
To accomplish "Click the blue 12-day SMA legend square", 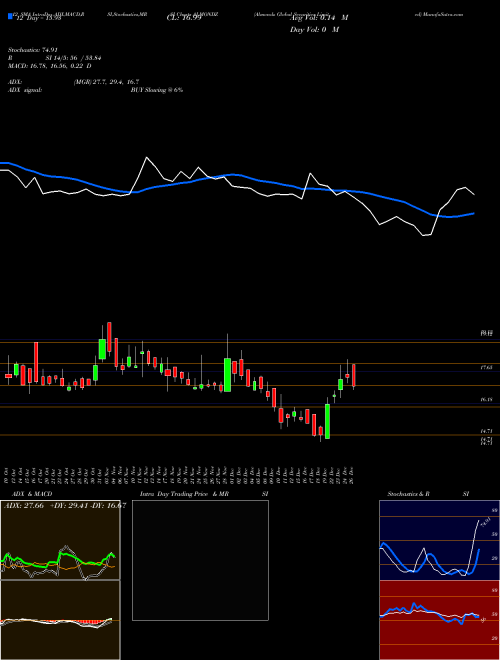I will click(x=10, y=16).
